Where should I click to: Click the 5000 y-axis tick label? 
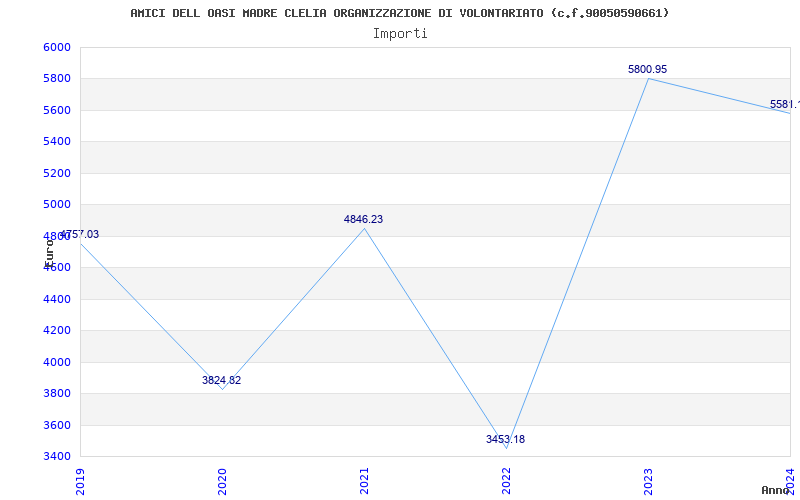[x=57, y=205]
